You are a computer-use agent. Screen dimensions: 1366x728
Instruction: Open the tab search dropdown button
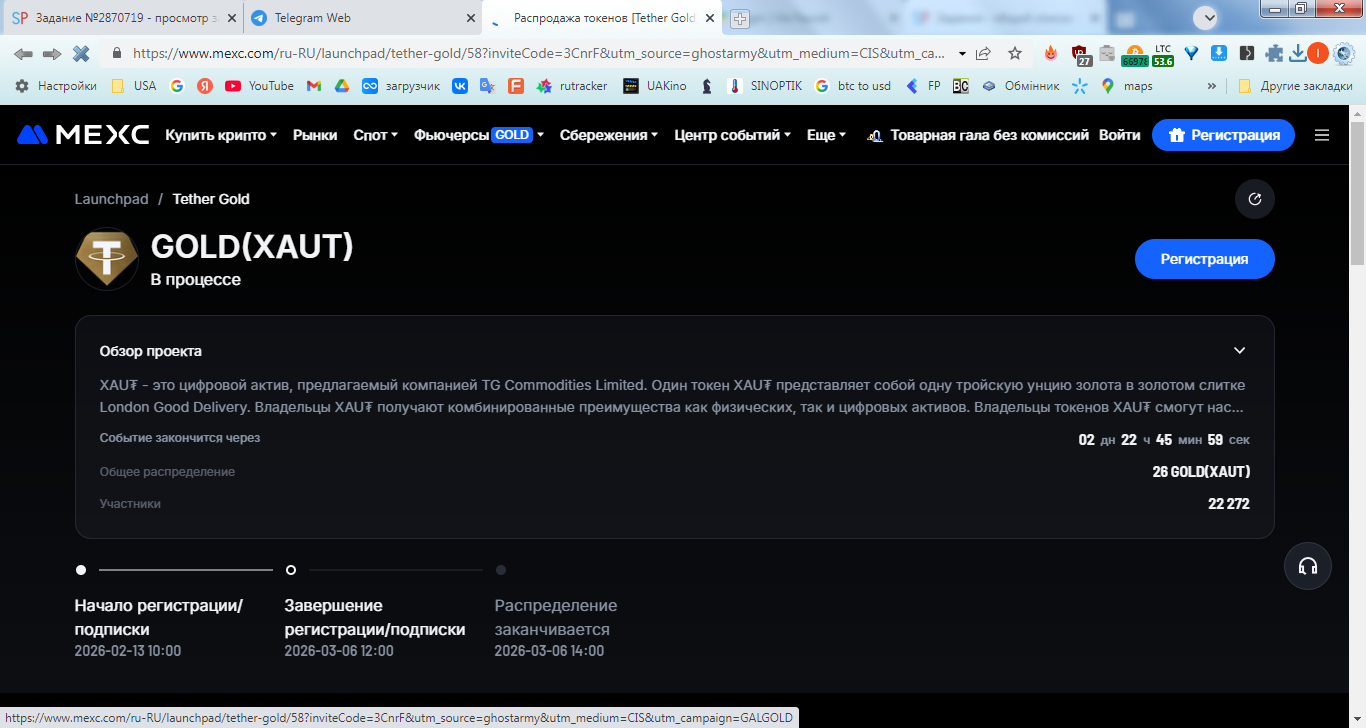[1206, 17]
